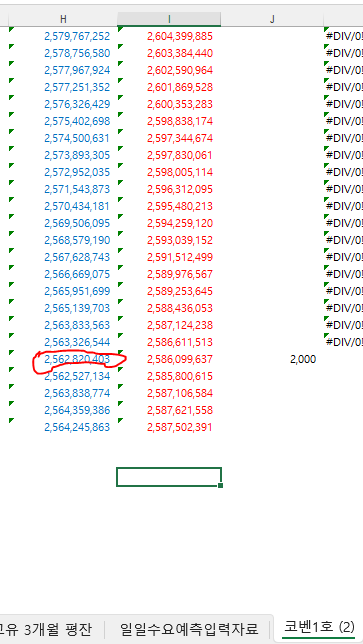Viewport: 363px width, 644px height.
Task: Click the last #DIV/0! error cell
Action: pos(344,342)
